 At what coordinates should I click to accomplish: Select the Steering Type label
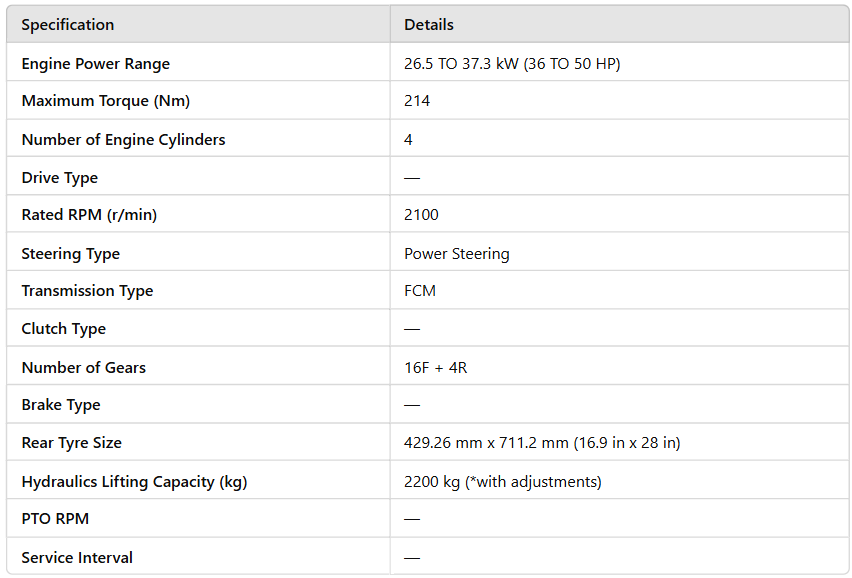coord(71,254)
